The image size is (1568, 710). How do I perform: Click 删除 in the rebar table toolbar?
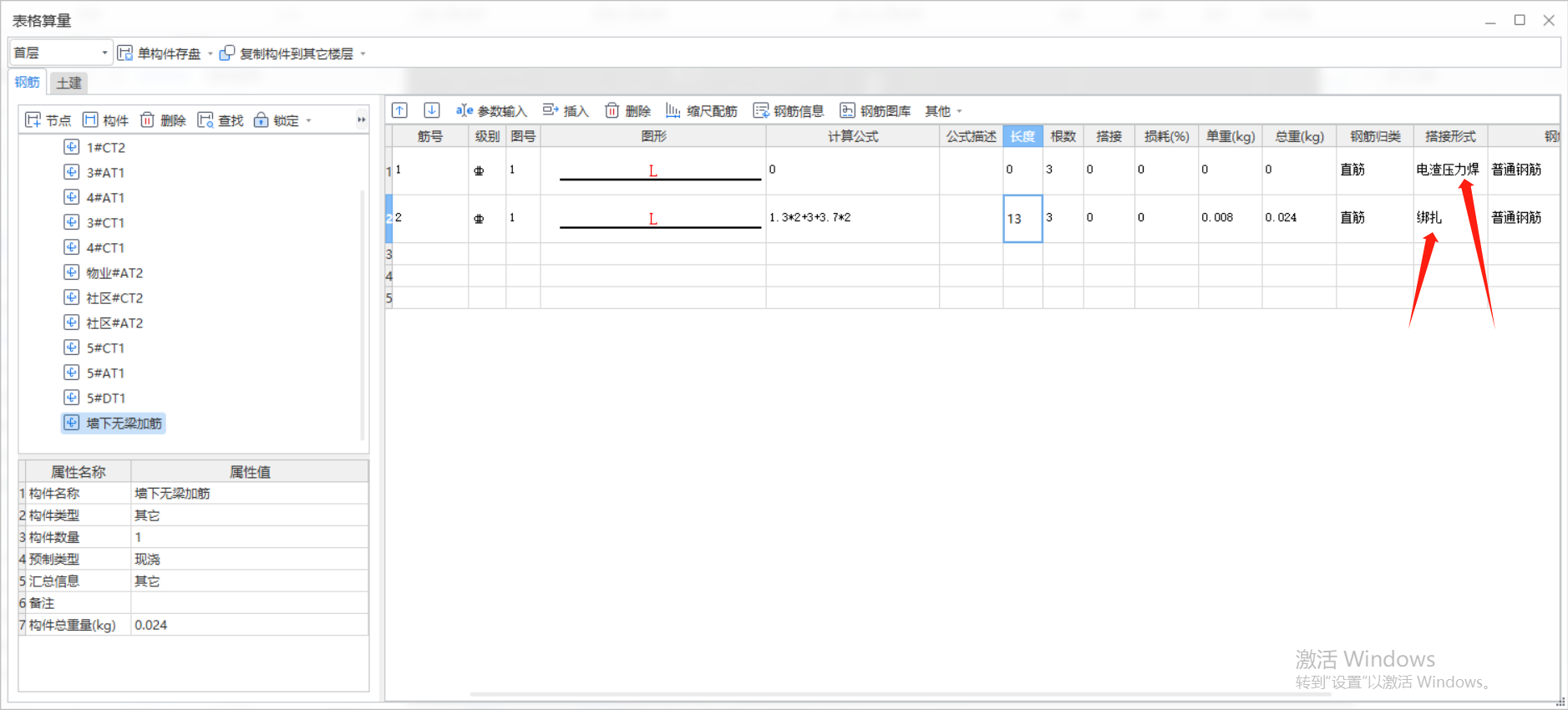(x=627, y=111)
